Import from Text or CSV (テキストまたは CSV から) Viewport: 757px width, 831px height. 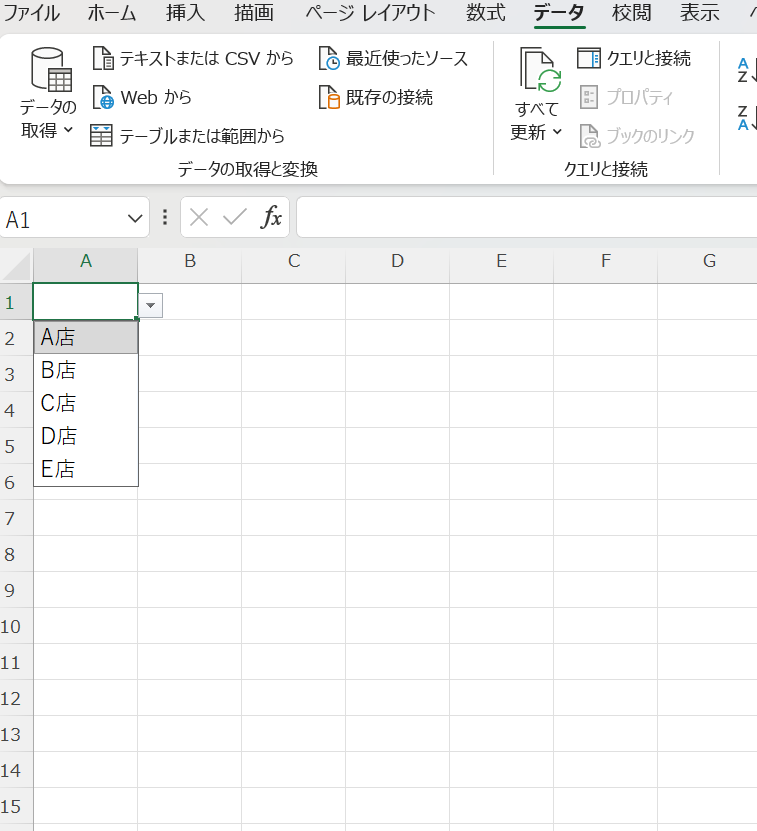193,59
